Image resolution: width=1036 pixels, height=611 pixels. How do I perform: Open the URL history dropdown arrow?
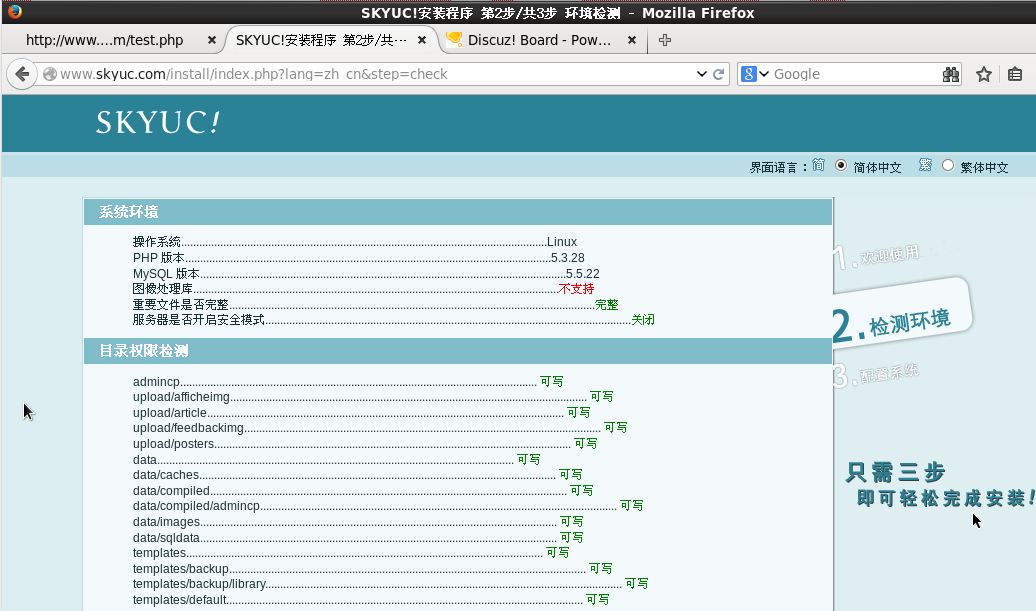(x=702, y=74)
